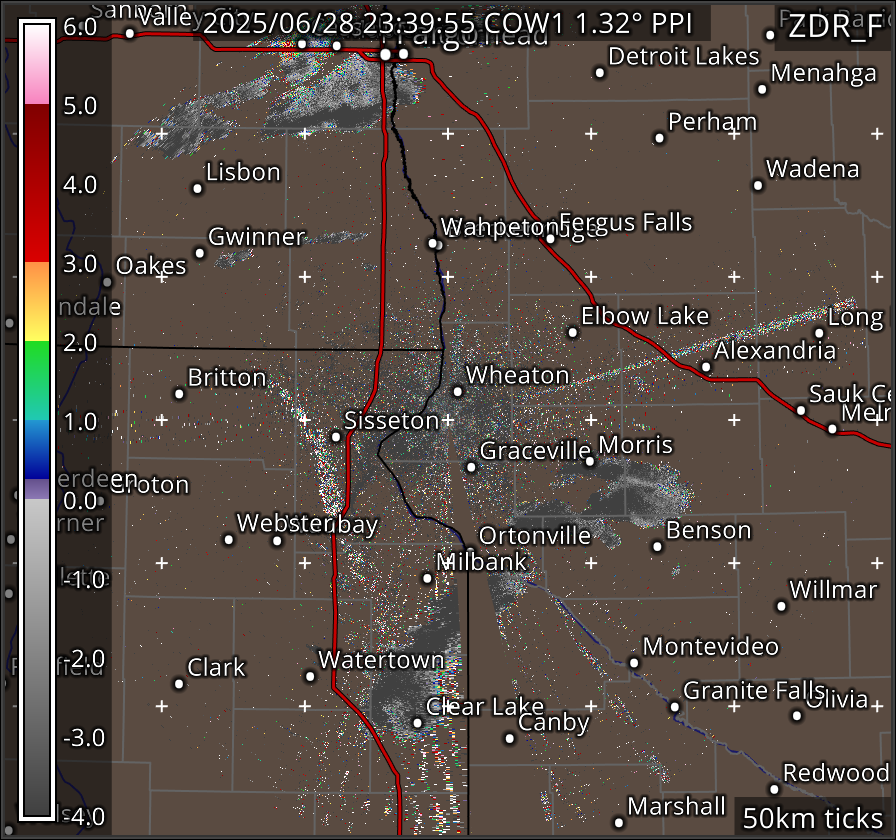Screen dimensions: 896x840
Task: Click the Wheaton city marker dot
Action: pos(458,391)
